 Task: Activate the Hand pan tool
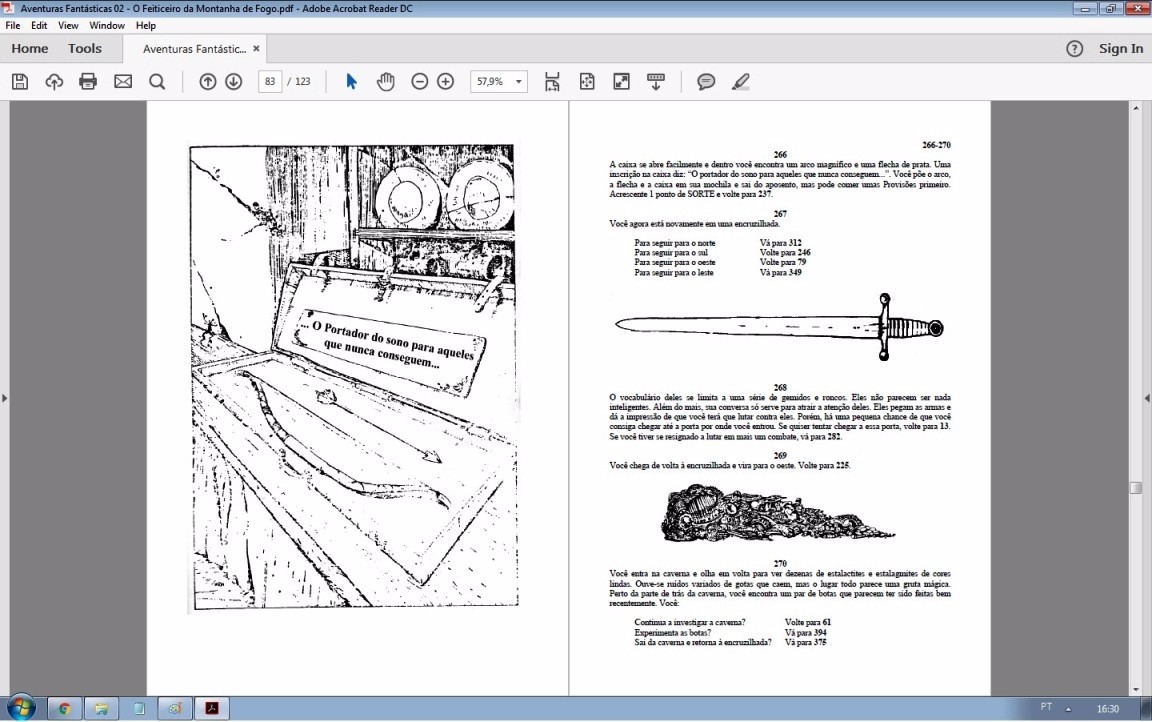(386, 82)
